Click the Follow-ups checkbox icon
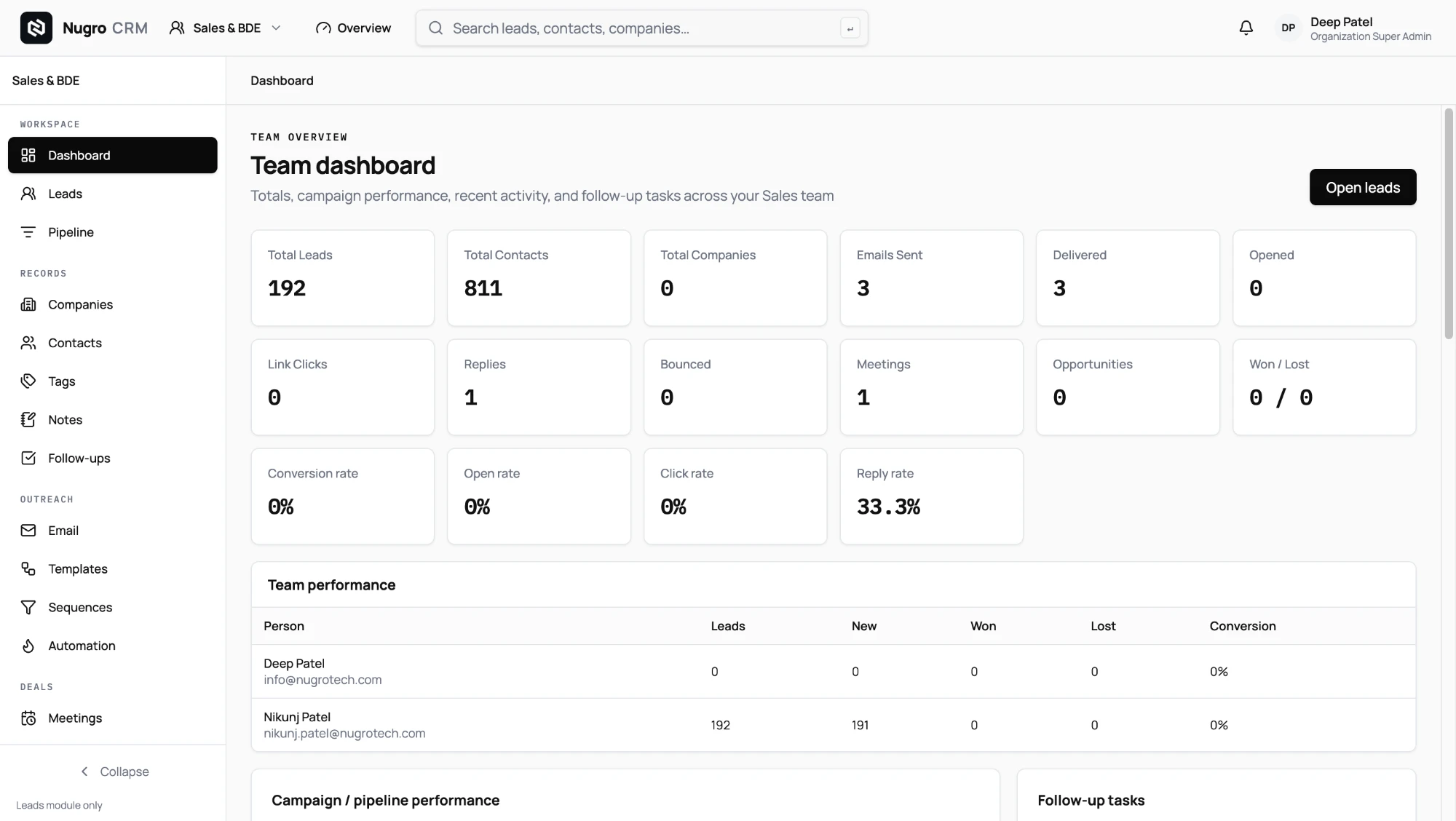 coord(28,458)
